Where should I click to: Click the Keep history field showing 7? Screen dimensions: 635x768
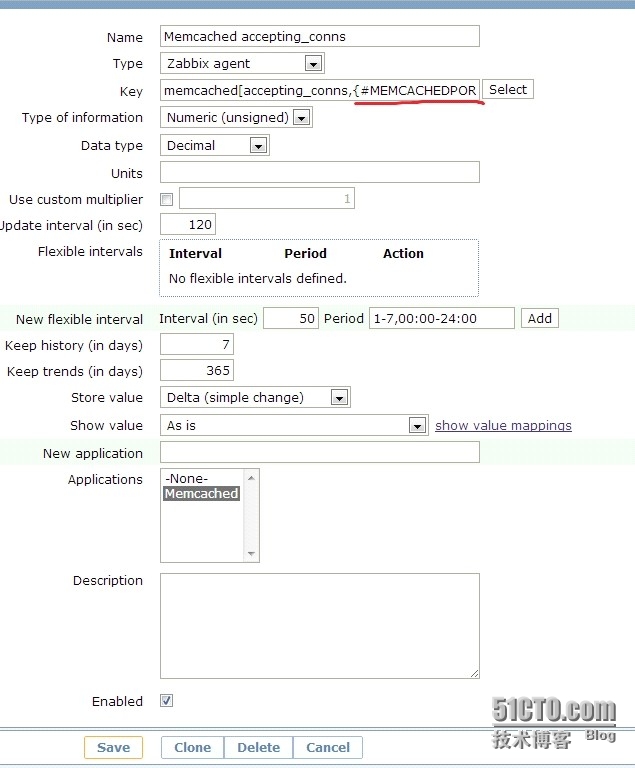click(197, 344)
